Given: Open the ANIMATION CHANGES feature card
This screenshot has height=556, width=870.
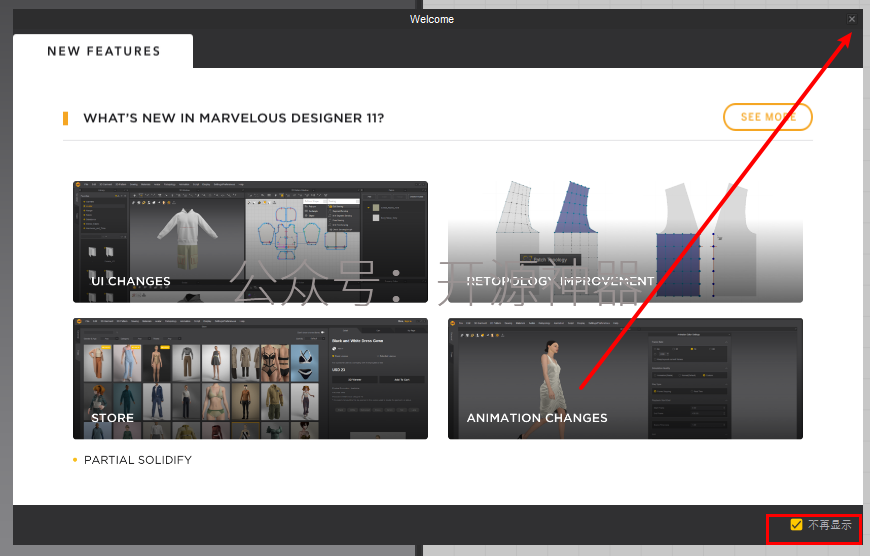Looking at the screenshot, I should tap(625, 378).
